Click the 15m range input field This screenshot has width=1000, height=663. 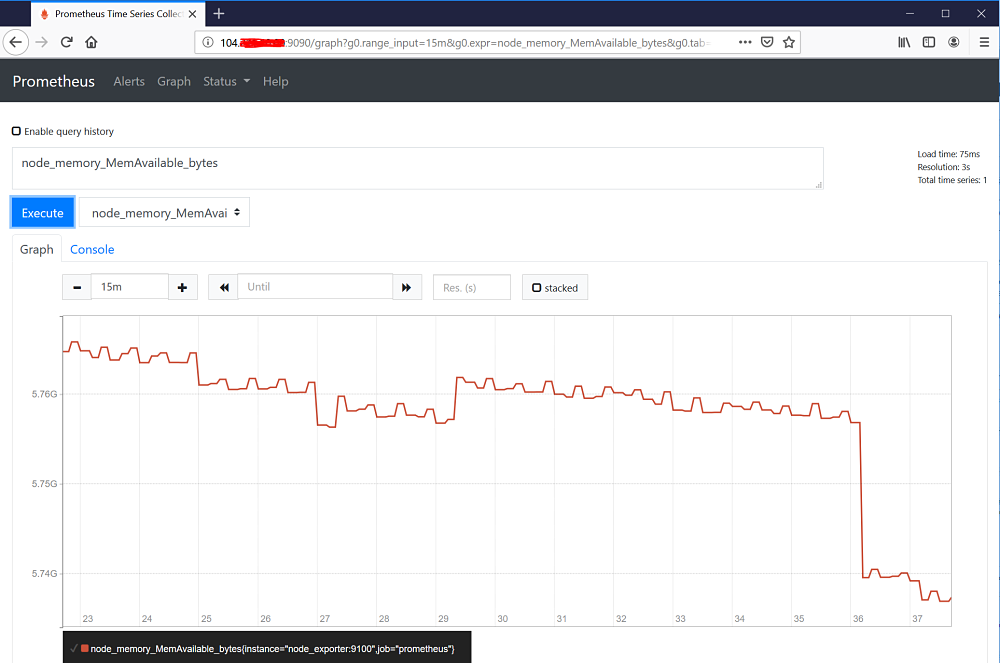[x=130, y=287]
